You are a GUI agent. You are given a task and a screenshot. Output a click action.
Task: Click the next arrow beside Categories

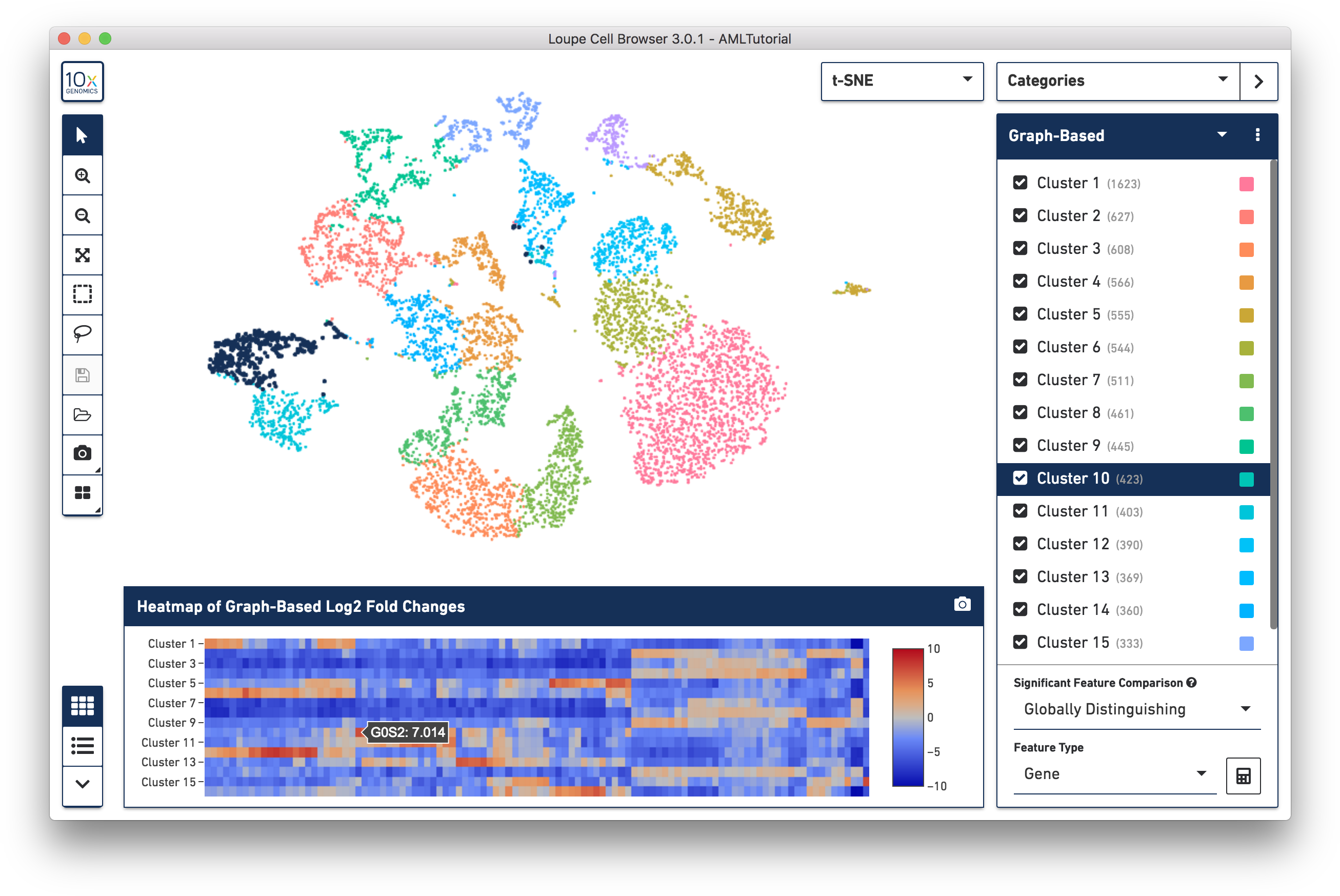click(x=1258, y=81)
